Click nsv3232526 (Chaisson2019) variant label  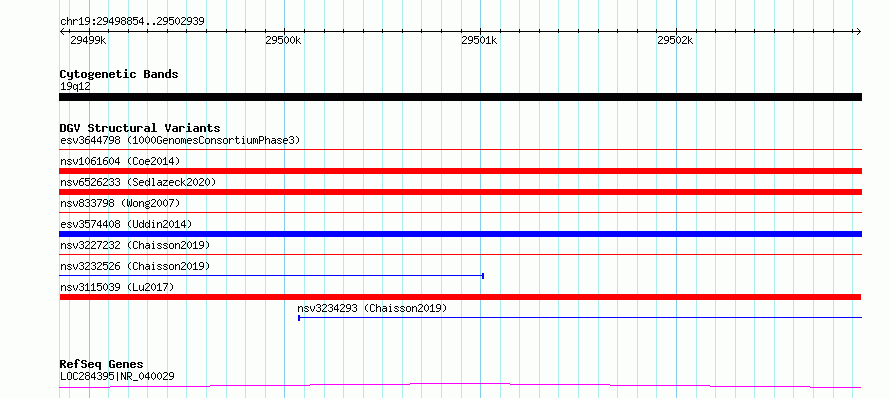click(x=135, y=266)
